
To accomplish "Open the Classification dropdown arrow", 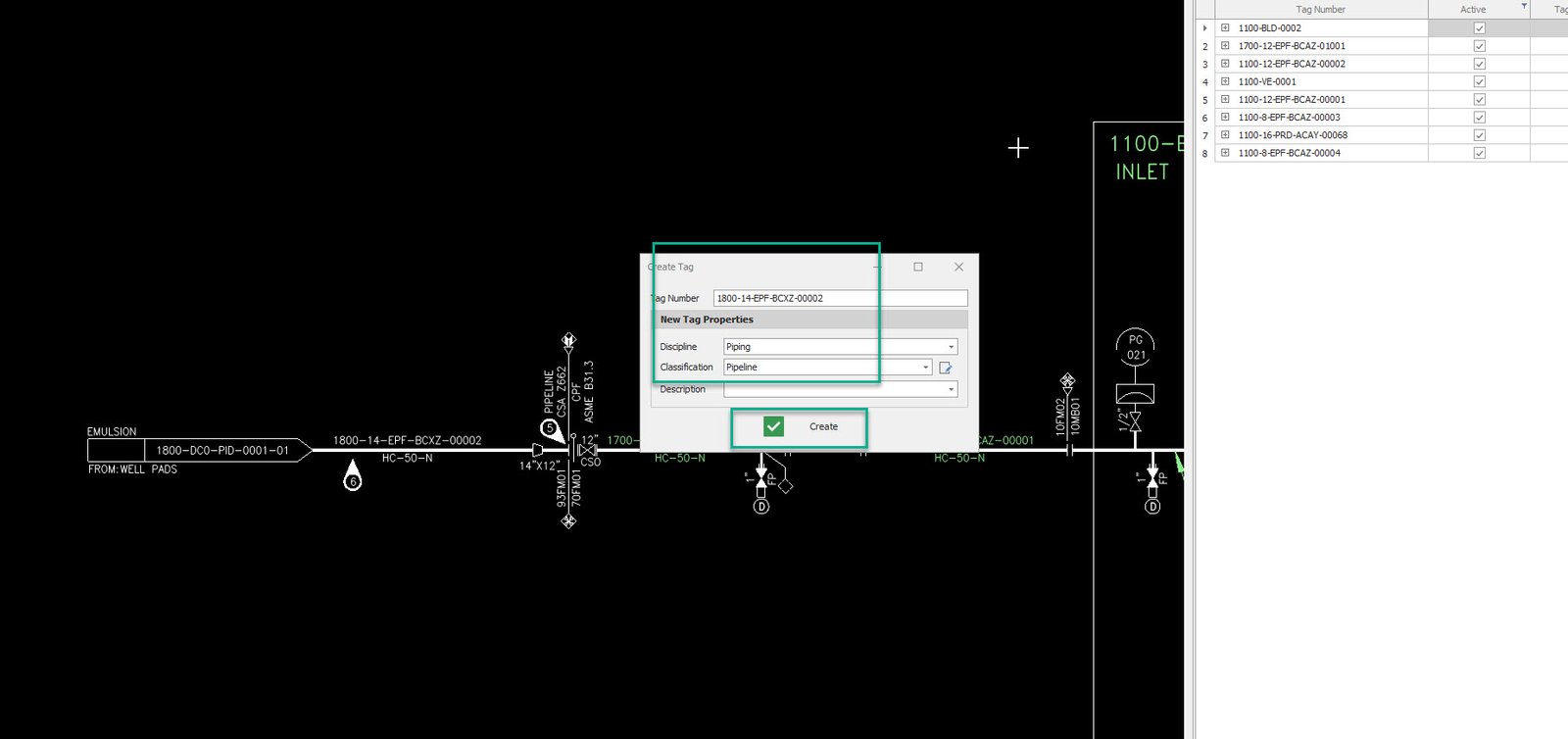I will coord(925,368).
